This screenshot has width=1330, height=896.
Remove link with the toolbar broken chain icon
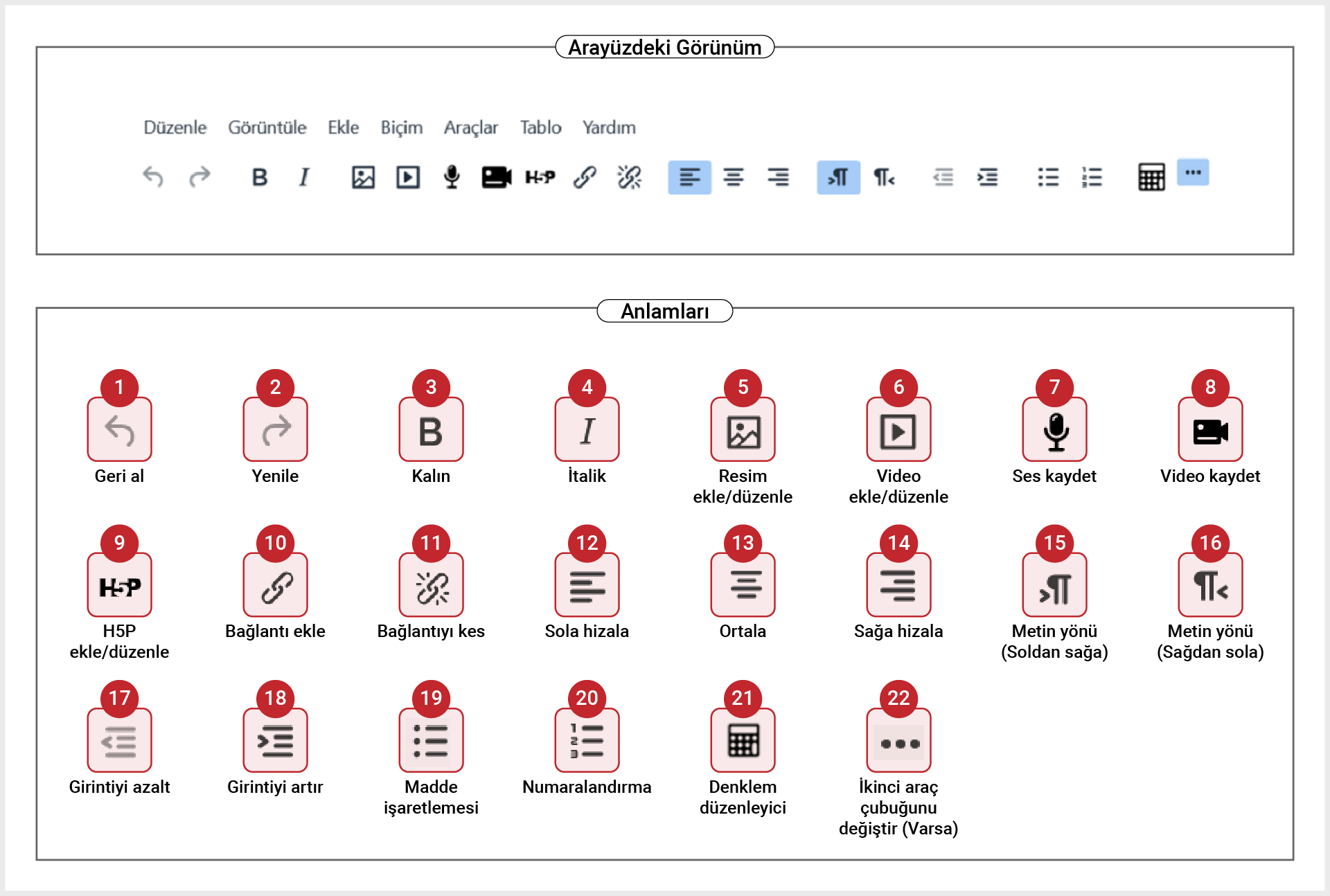click(x=630, y=177)
